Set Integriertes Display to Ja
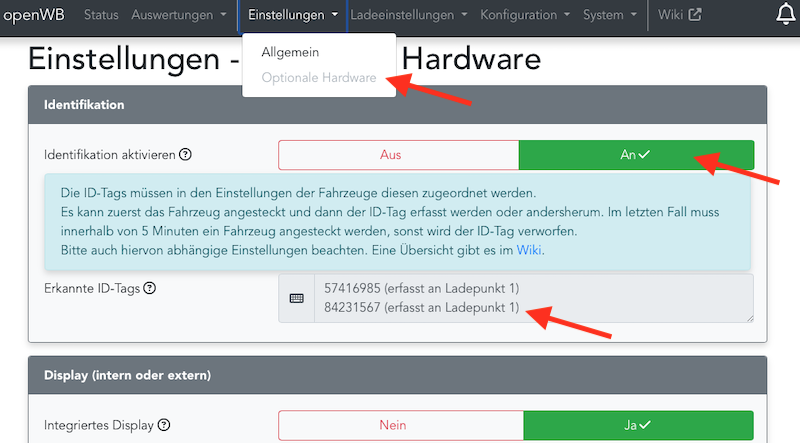This screenshot has width=800, height=443. click(638, 425)
